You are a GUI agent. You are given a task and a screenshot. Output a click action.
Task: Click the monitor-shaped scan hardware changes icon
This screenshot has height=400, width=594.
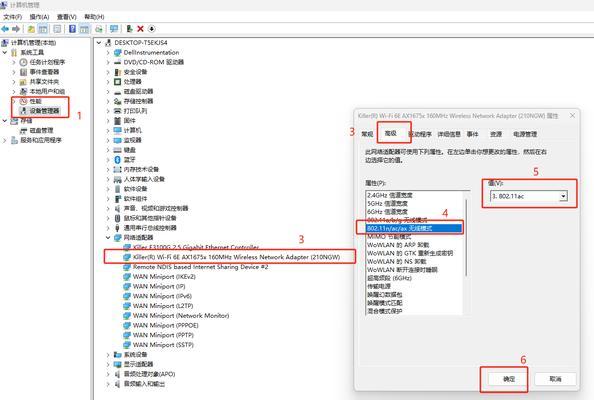[114, 29]
